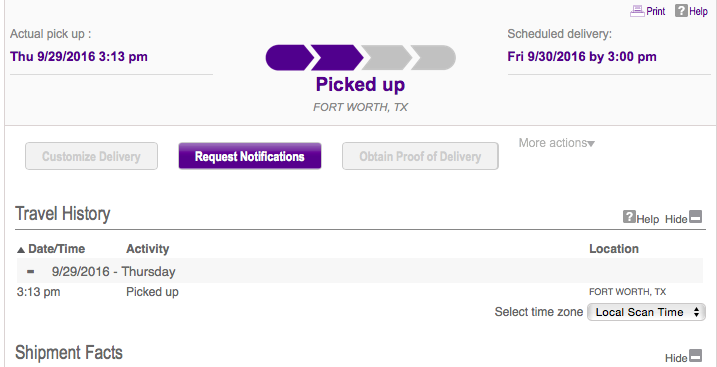Open the Local Scan Time selector
Viewport: 717px width, 367px height.
pyautogui.click(x=646, y=312)
